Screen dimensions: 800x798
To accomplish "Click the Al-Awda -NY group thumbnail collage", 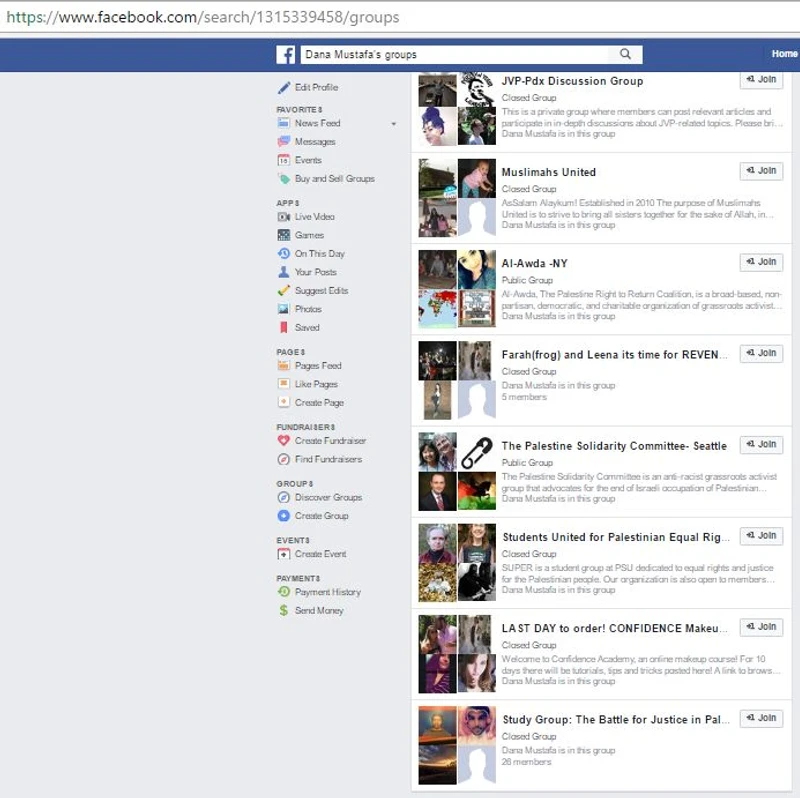I will [x=457, y=289].
